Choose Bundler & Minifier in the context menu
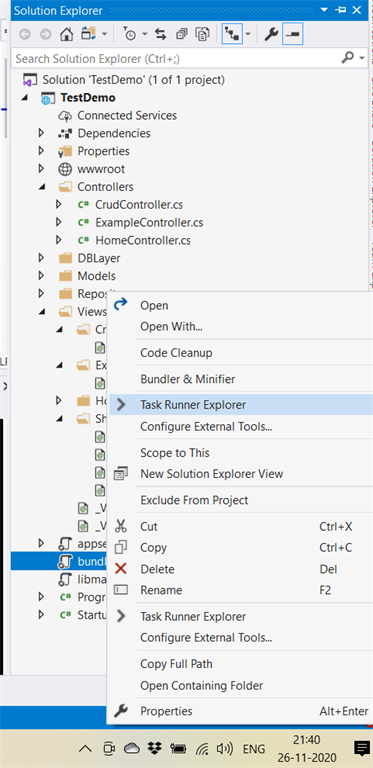The height and width of the screenshot is (768, 373). [x=187, y=379]
